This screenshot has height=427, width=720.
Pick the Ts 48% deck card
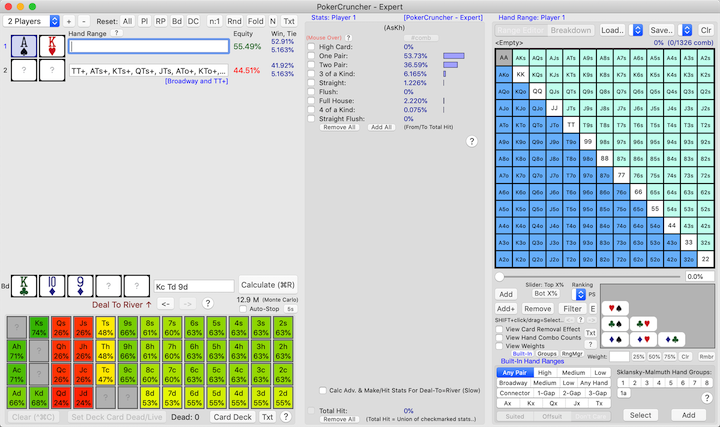106,327
